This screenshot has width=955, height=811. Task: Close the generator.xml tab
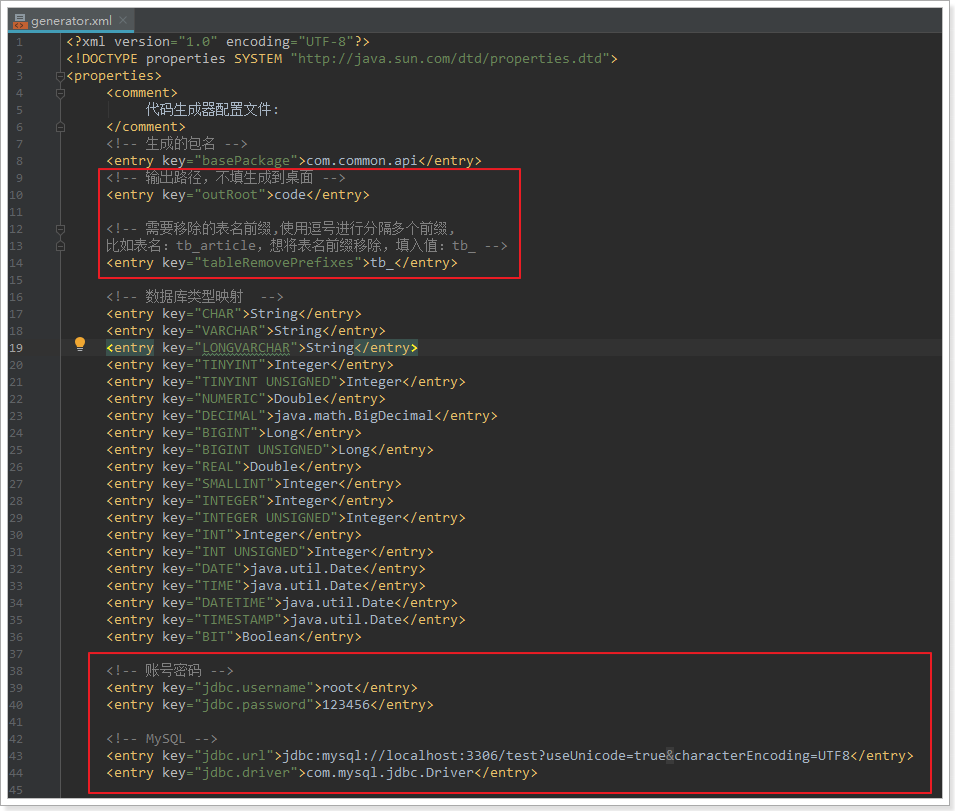pyautogui.click(x=123, y=20)
